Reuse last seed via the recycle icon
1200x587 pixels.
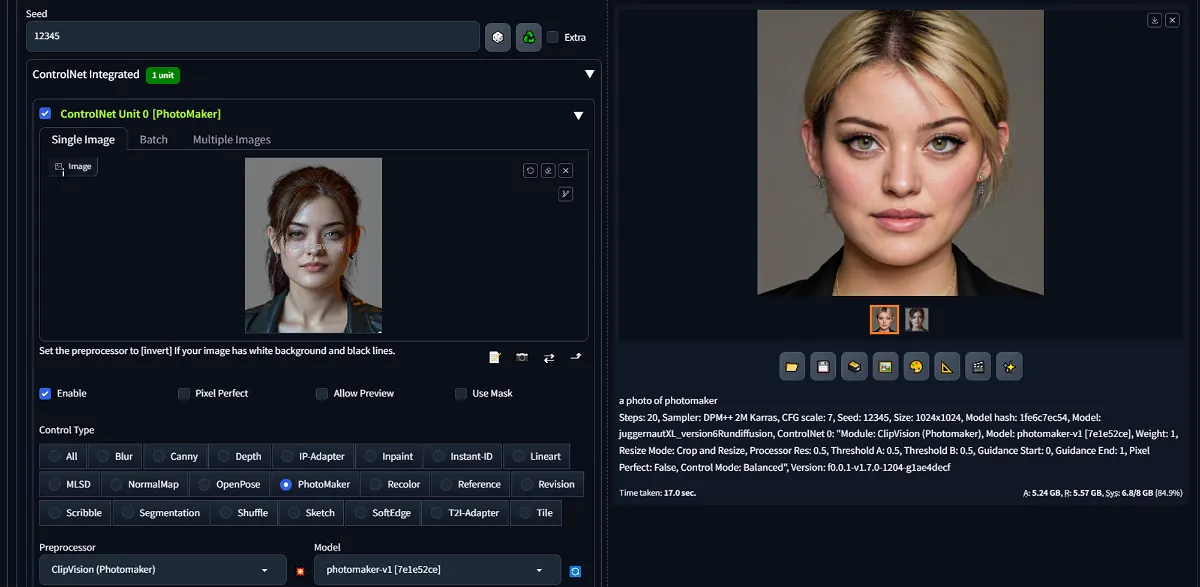[x=528, y=37]
